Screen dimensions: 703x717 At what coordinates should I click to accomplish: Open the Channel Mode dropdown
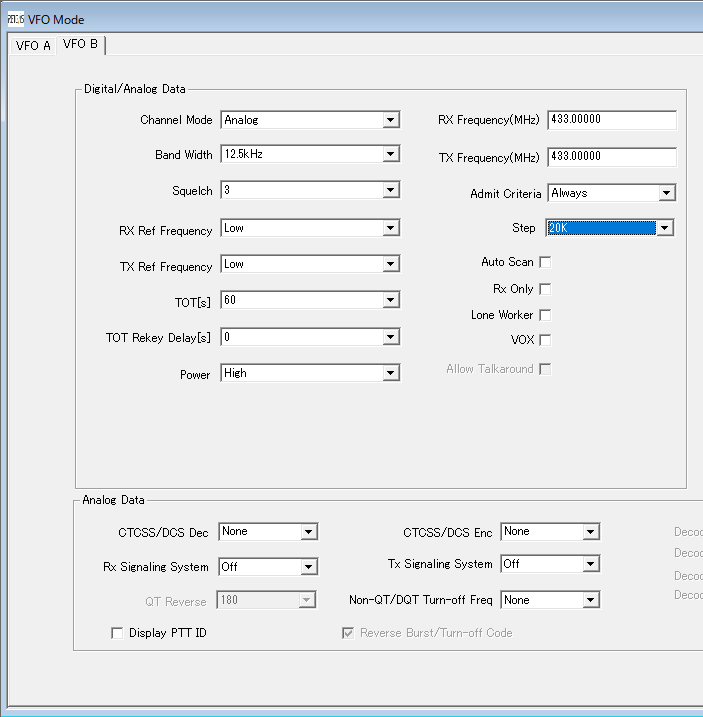click(390, 120)
